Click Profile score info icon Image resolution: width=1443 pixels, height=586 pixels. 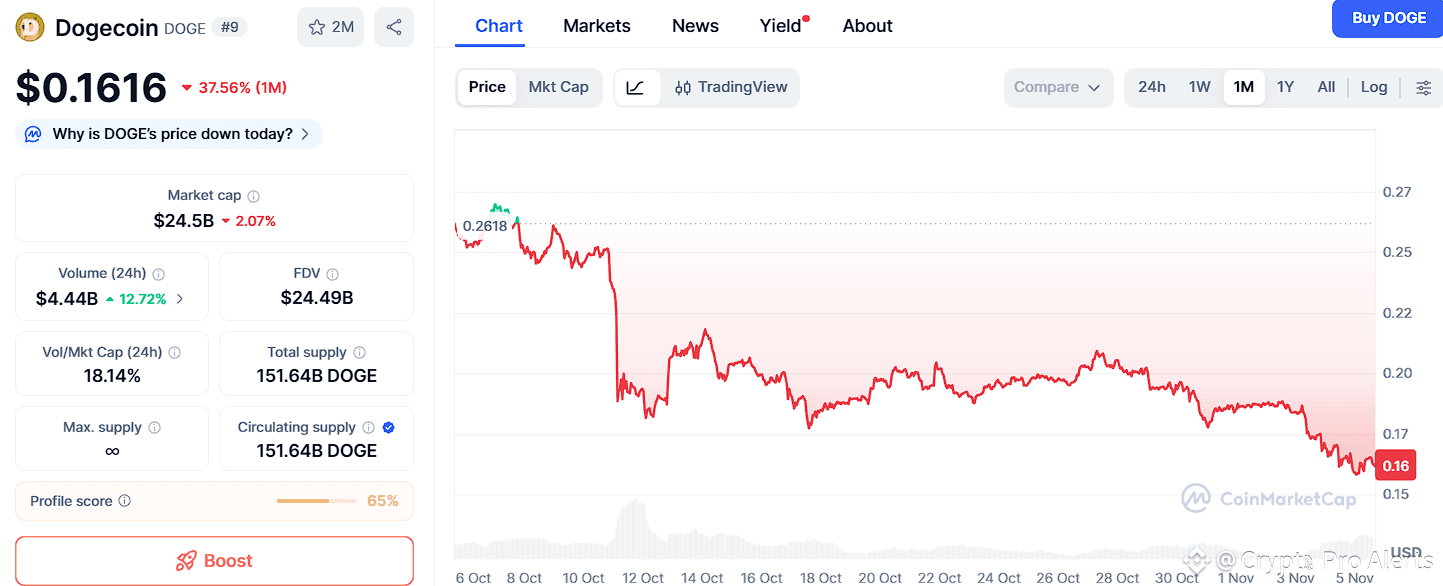[124, 501]
